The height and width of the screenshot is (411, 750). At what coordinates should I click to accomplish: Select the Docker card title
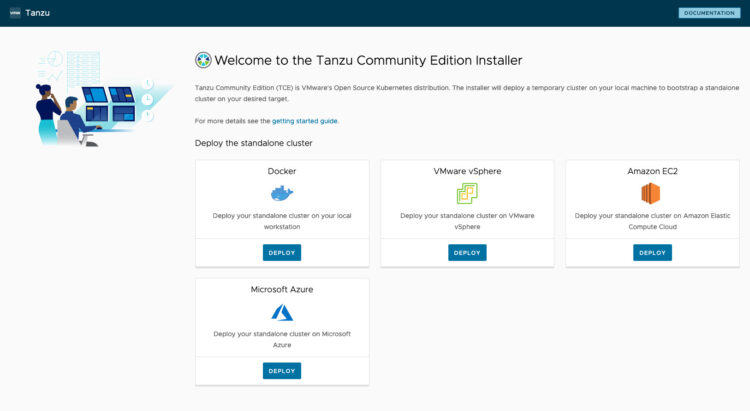282,171
